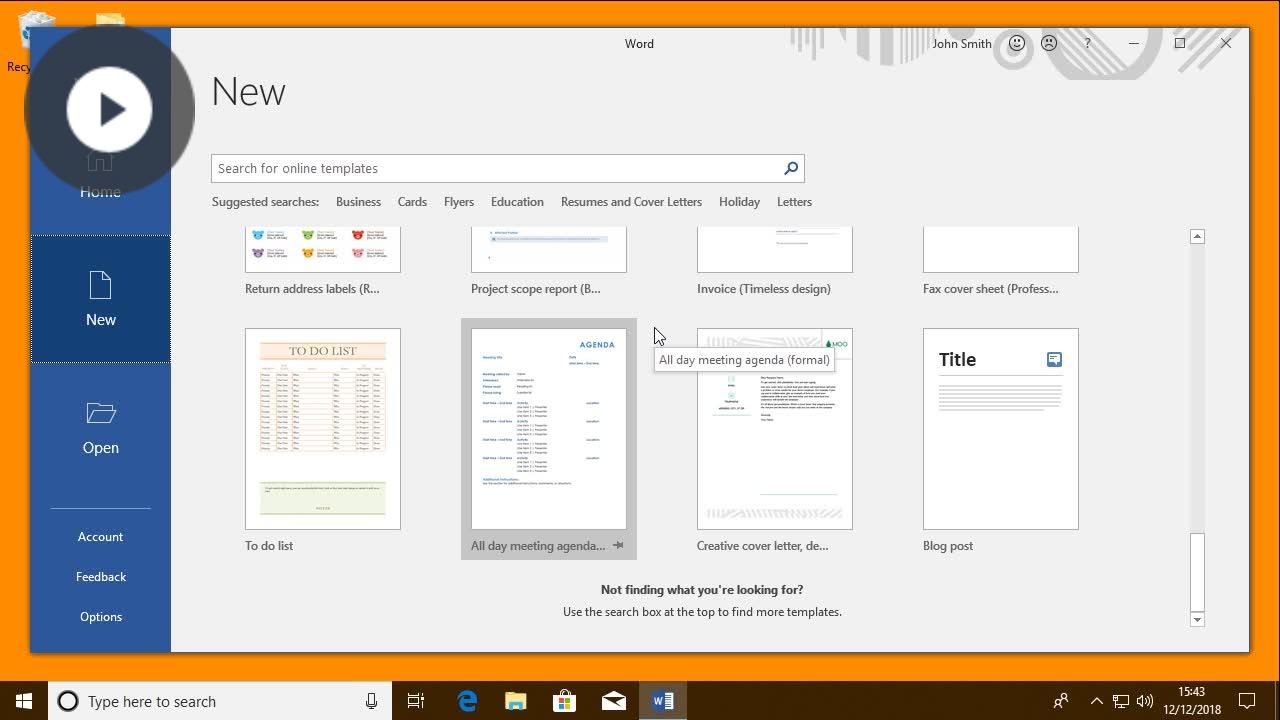Click the Word icon on the taskbar
The height and width of the screenshot is (720, 1280).
point(663,700)
